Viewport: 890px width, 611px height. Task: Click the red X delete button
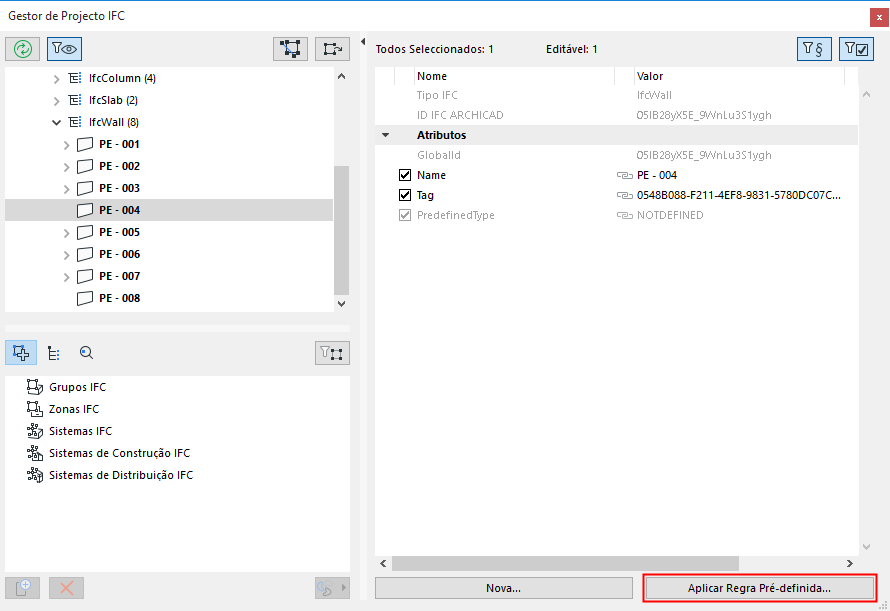click(66, 588)
